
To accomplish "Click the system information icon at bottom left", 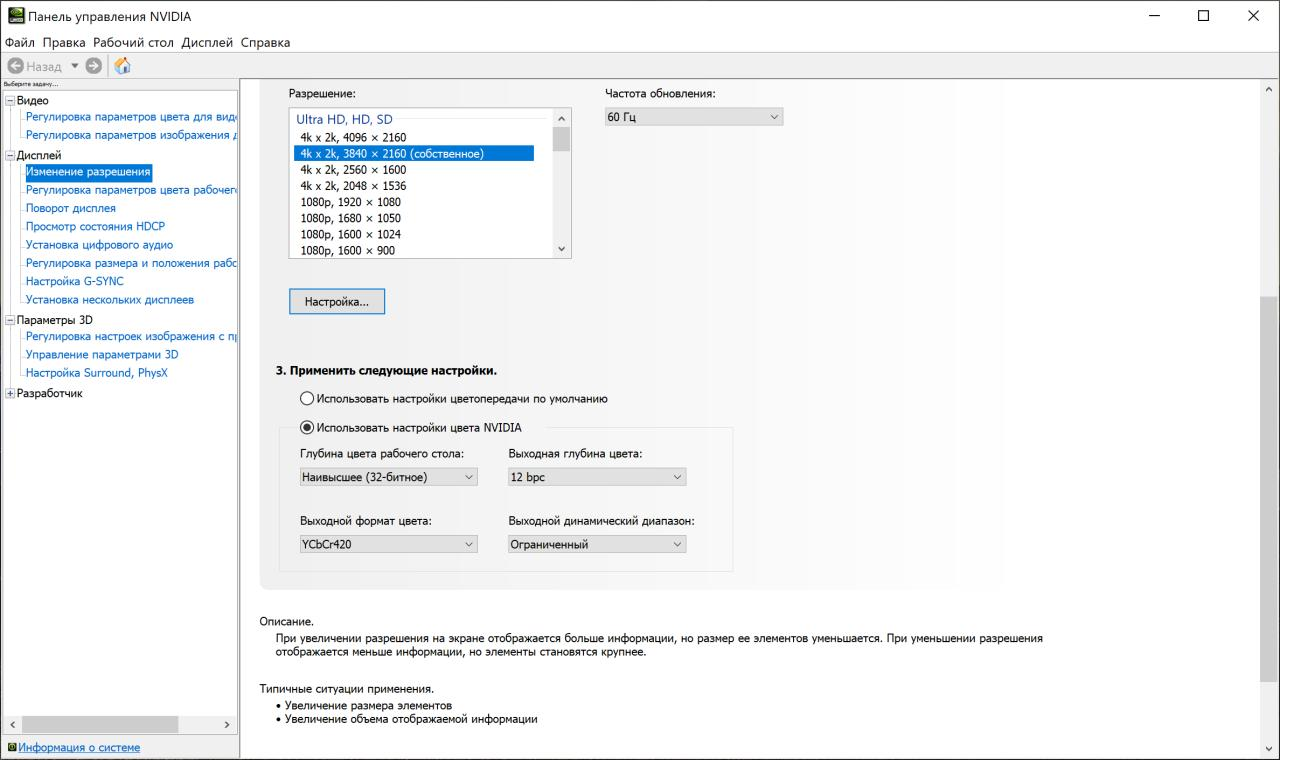I will tap(11, 748).
